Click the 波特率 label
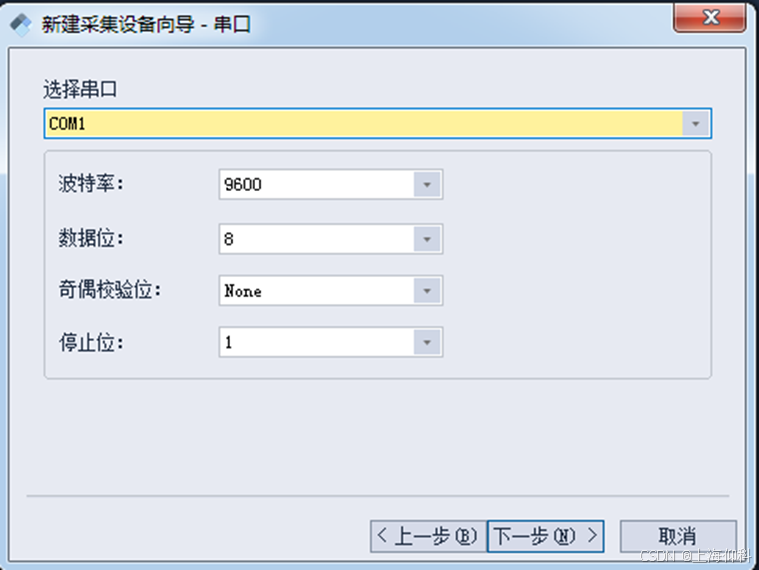The height and width of the screenshot is (570, 759). click(88, 185)
